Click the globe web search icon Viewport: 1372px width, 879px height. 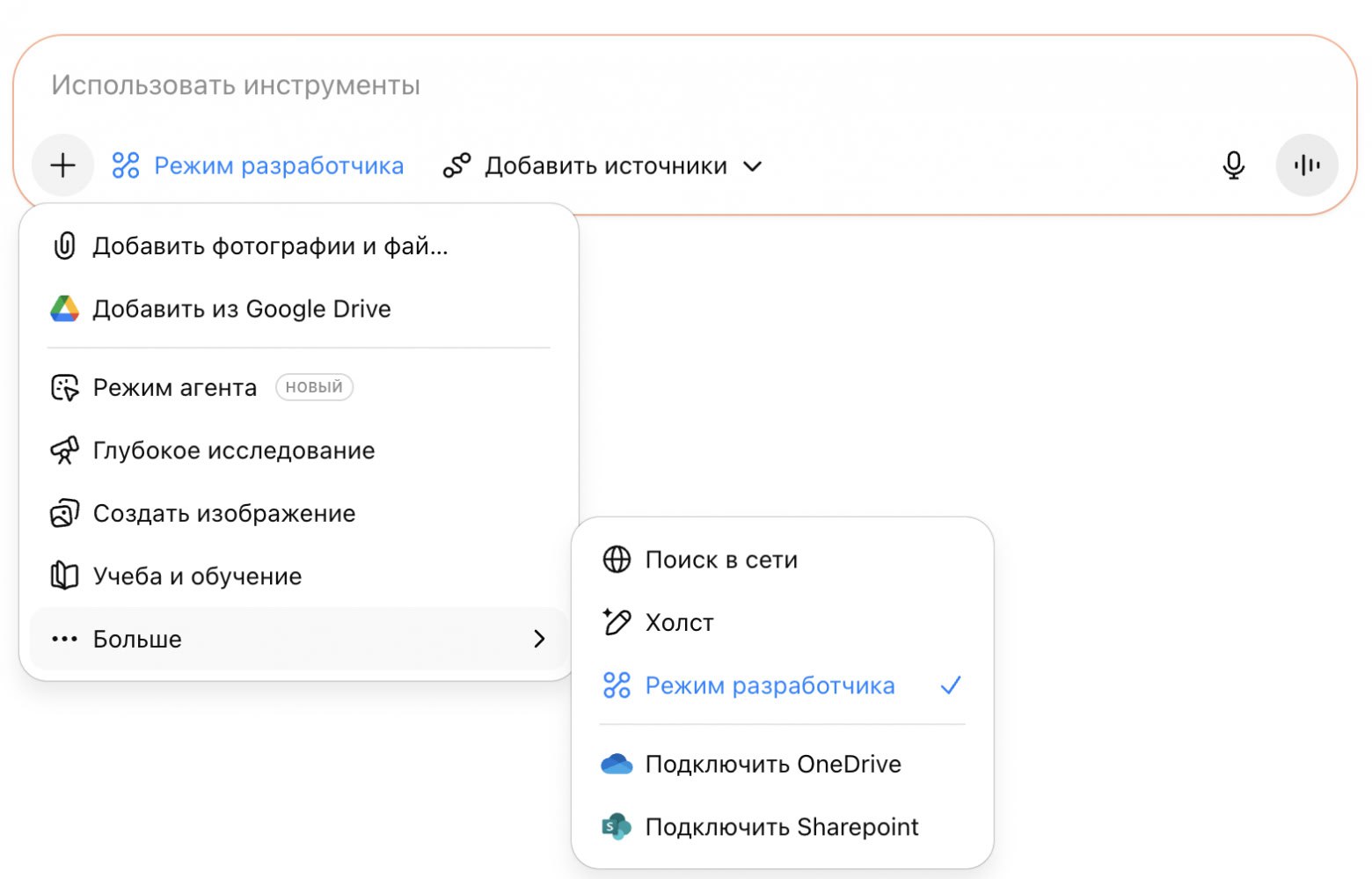(617, 560)
